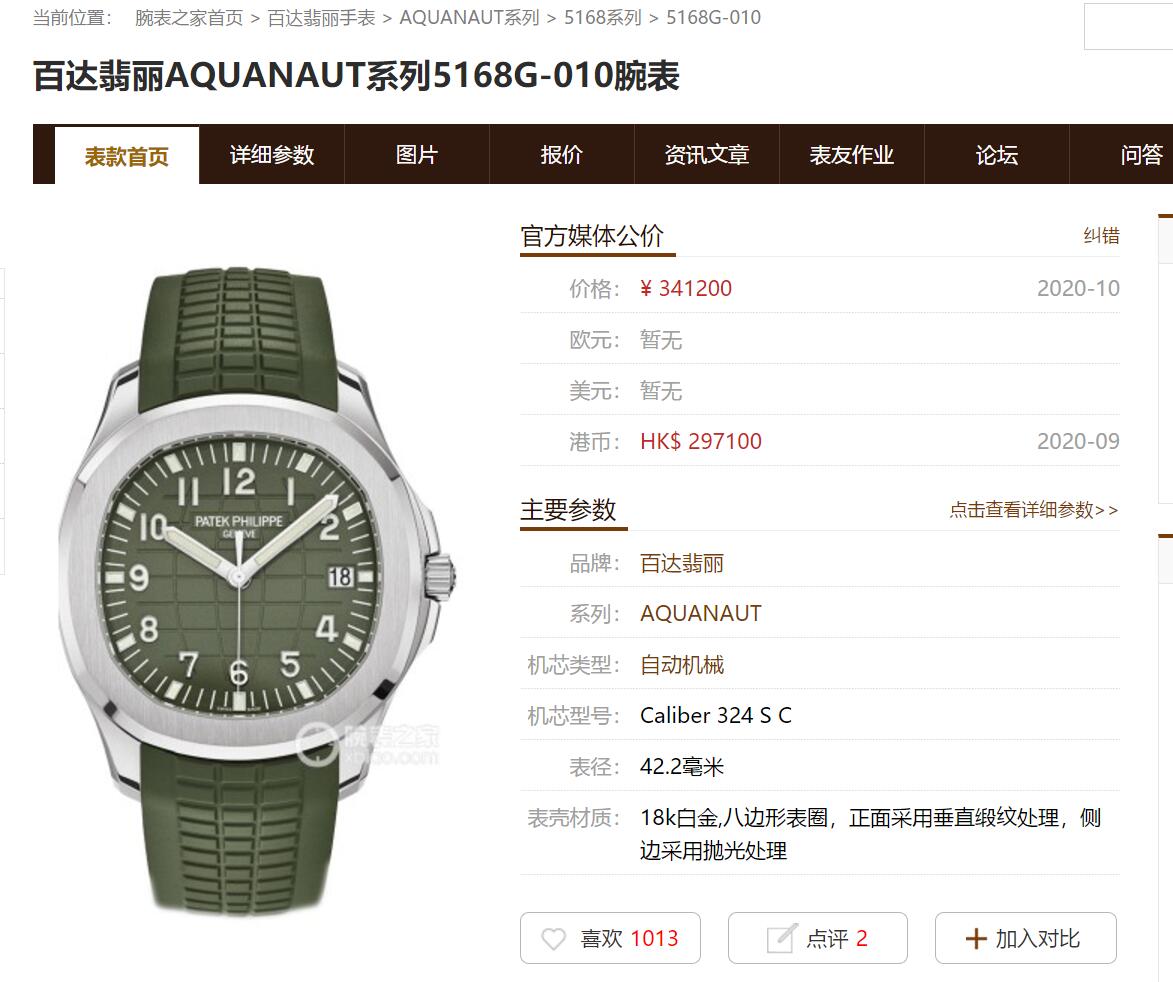Open 百达翡丽手表 breadcrumb link
This screenshot has width=1173, height=982.
[x=322, y=18]
